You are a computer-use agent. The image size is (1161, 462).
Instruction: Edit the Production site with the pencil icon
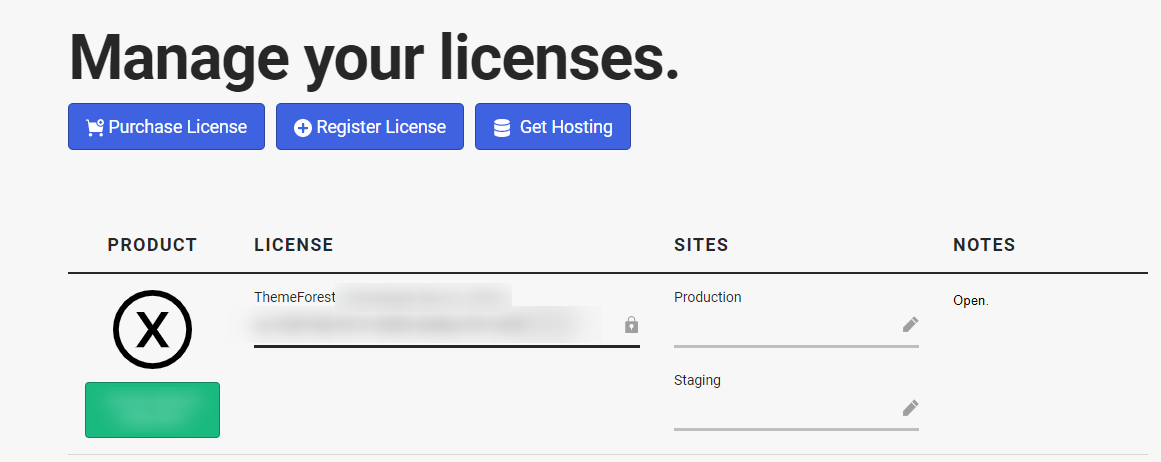coord(910,324)
